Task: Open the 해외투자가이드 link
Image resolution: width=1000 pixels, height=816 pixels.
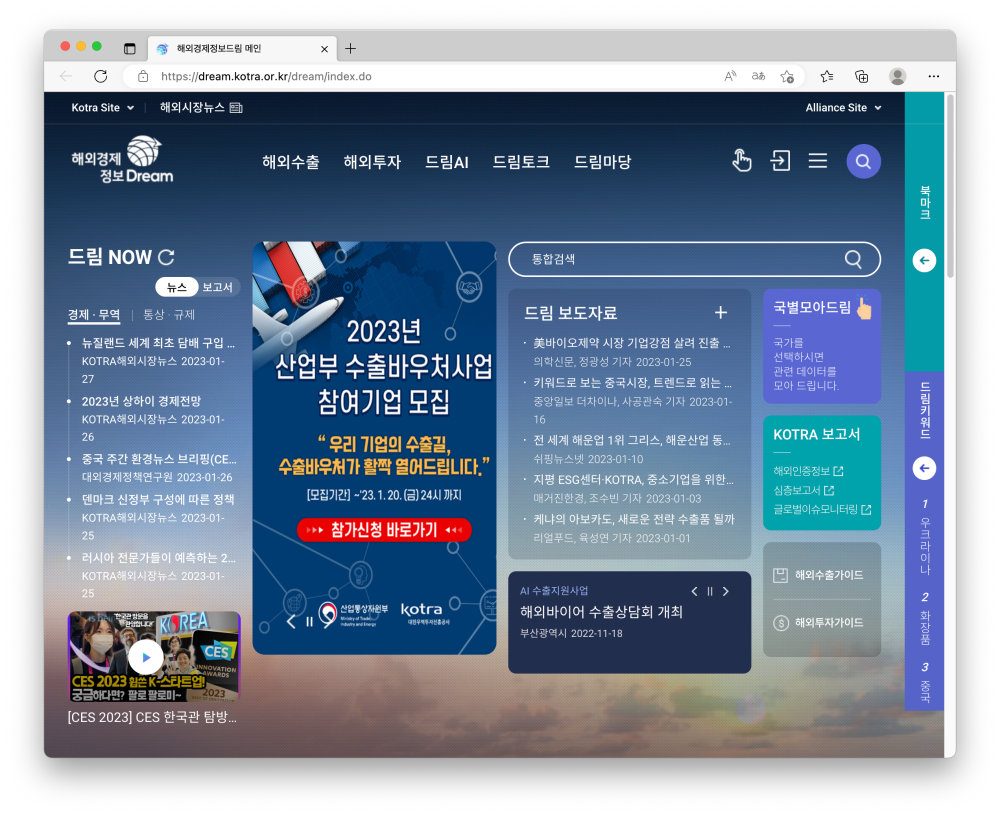Action: pyautogui.click(x=818, y=623)
